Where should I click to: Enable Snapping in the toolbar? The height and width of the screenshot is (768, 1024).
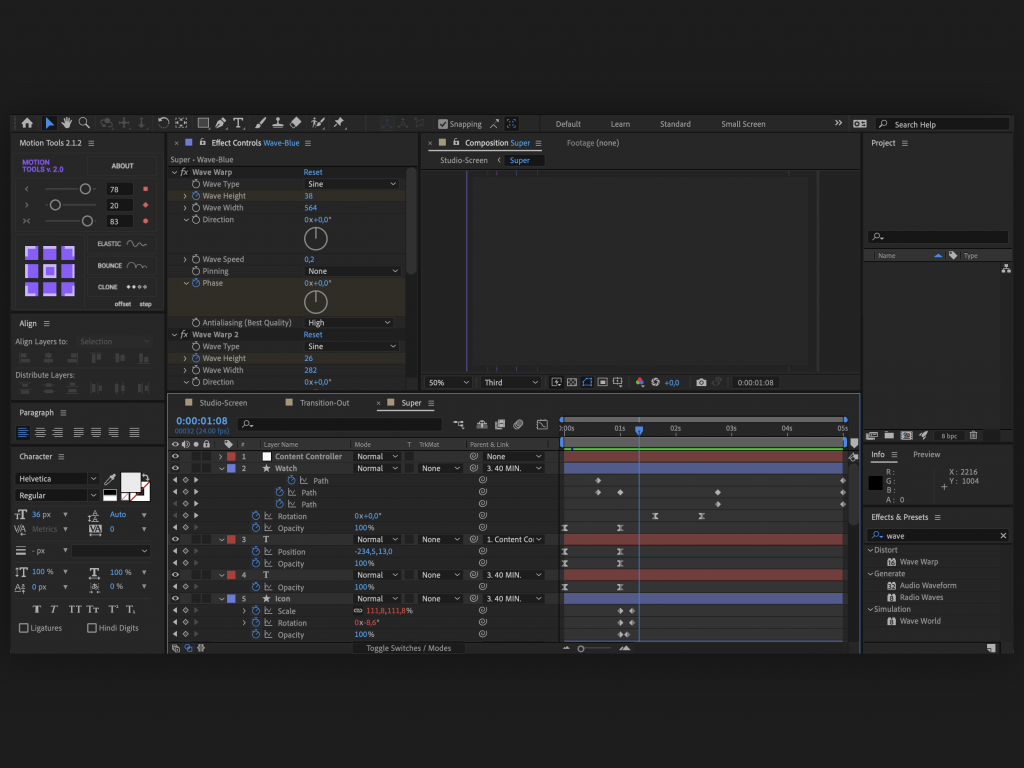441,123
